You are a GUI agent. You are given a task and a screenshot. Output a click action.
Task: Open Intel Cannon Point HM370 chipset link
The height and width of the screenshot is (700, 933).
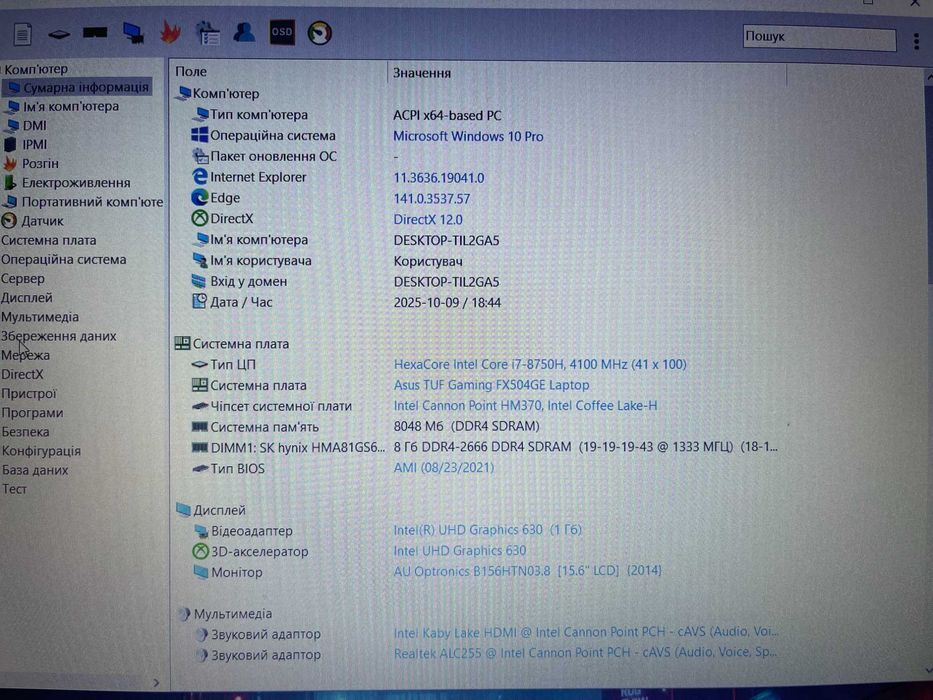(525, 406)
